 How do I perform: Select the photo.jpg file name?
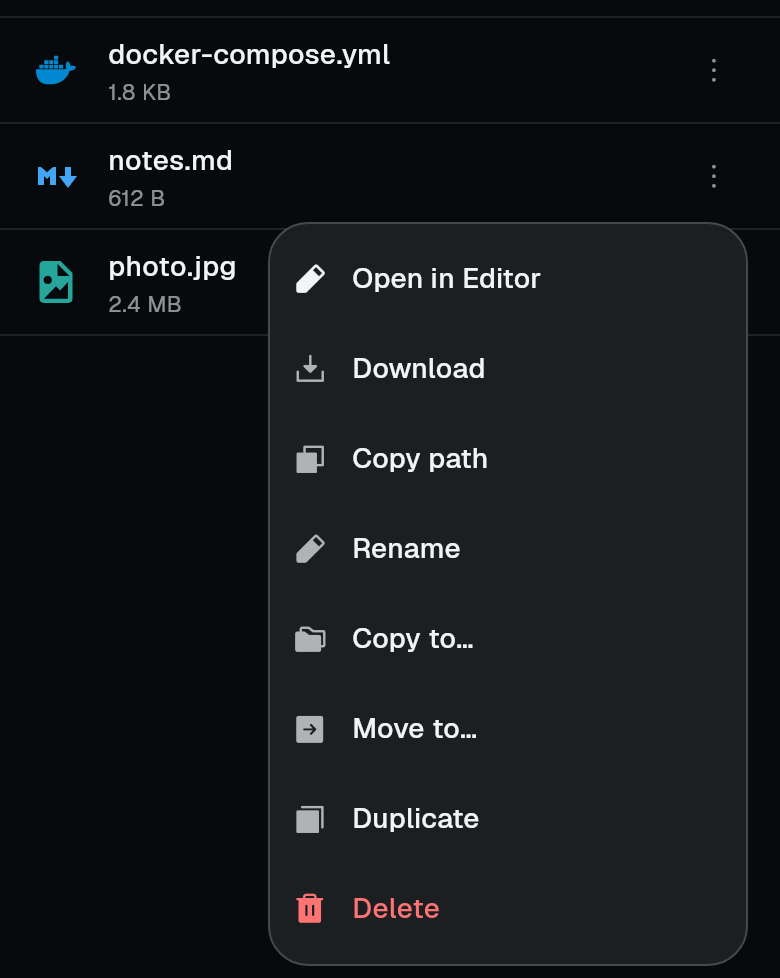[x=172, y=268]
